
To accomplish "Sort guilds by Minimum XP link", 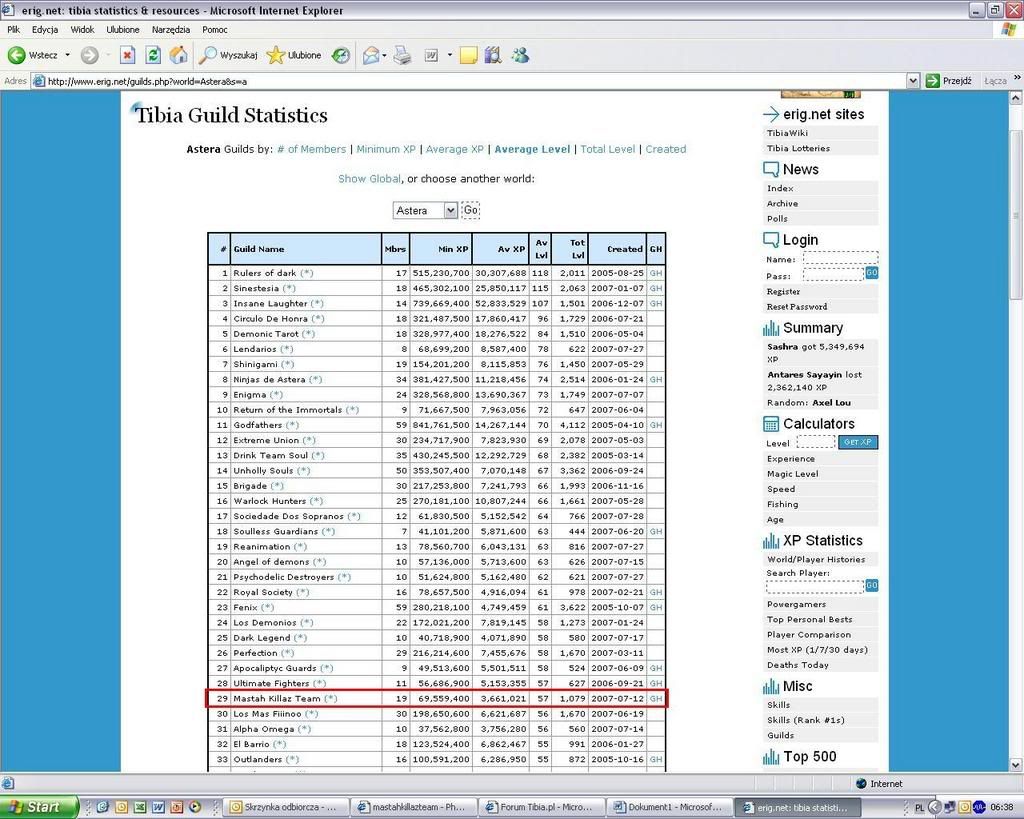I will coord(386,149).
